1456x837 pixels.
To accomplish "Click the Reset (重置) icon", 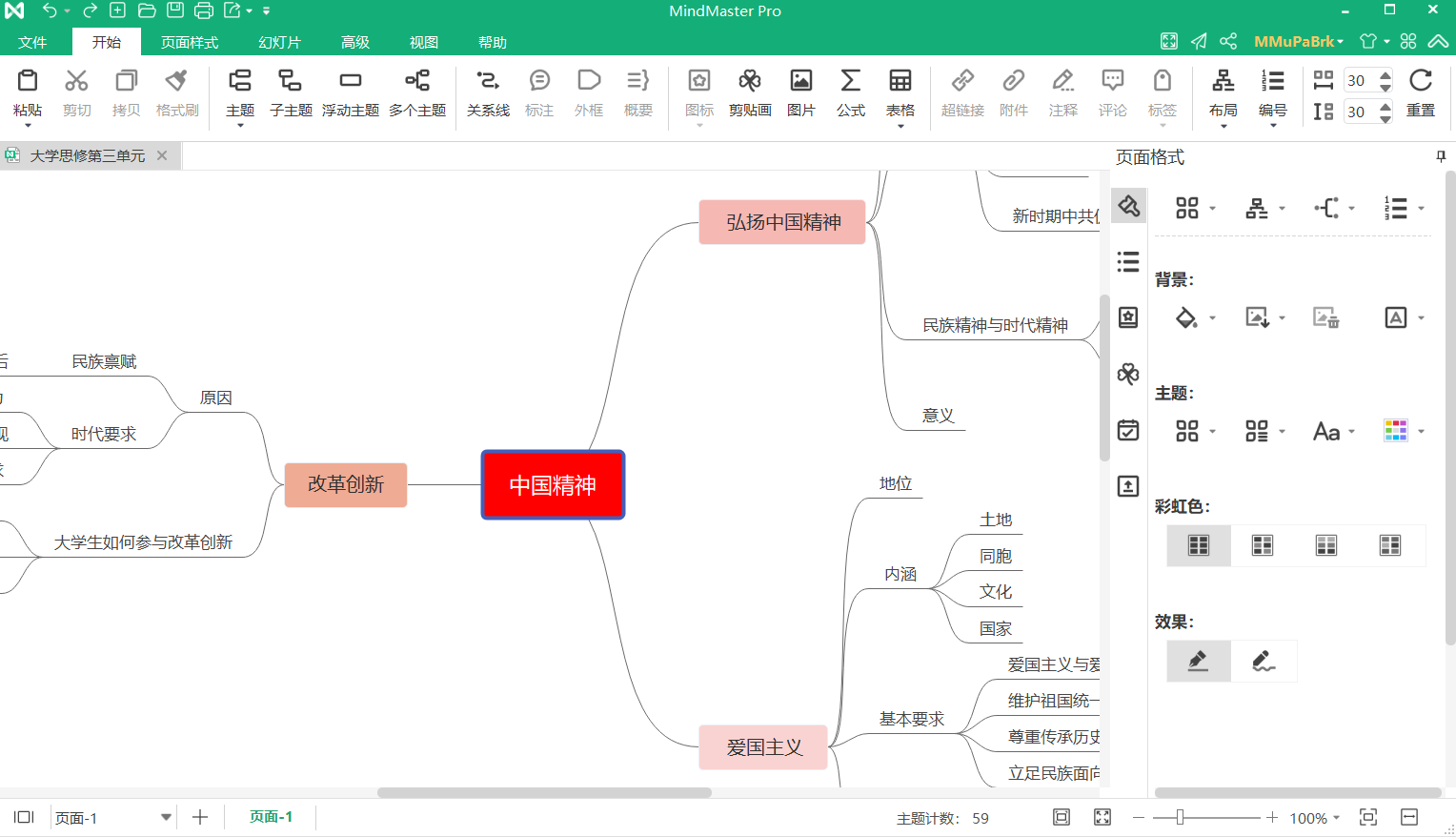I will [1421, 81].
